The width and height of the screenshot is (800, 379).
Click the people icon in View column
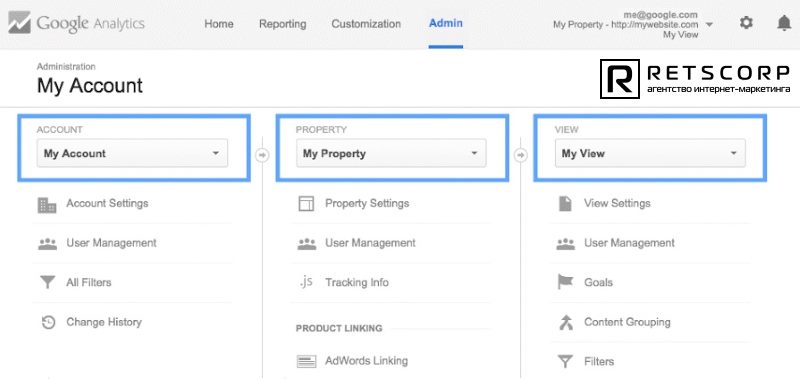(565, 244)
